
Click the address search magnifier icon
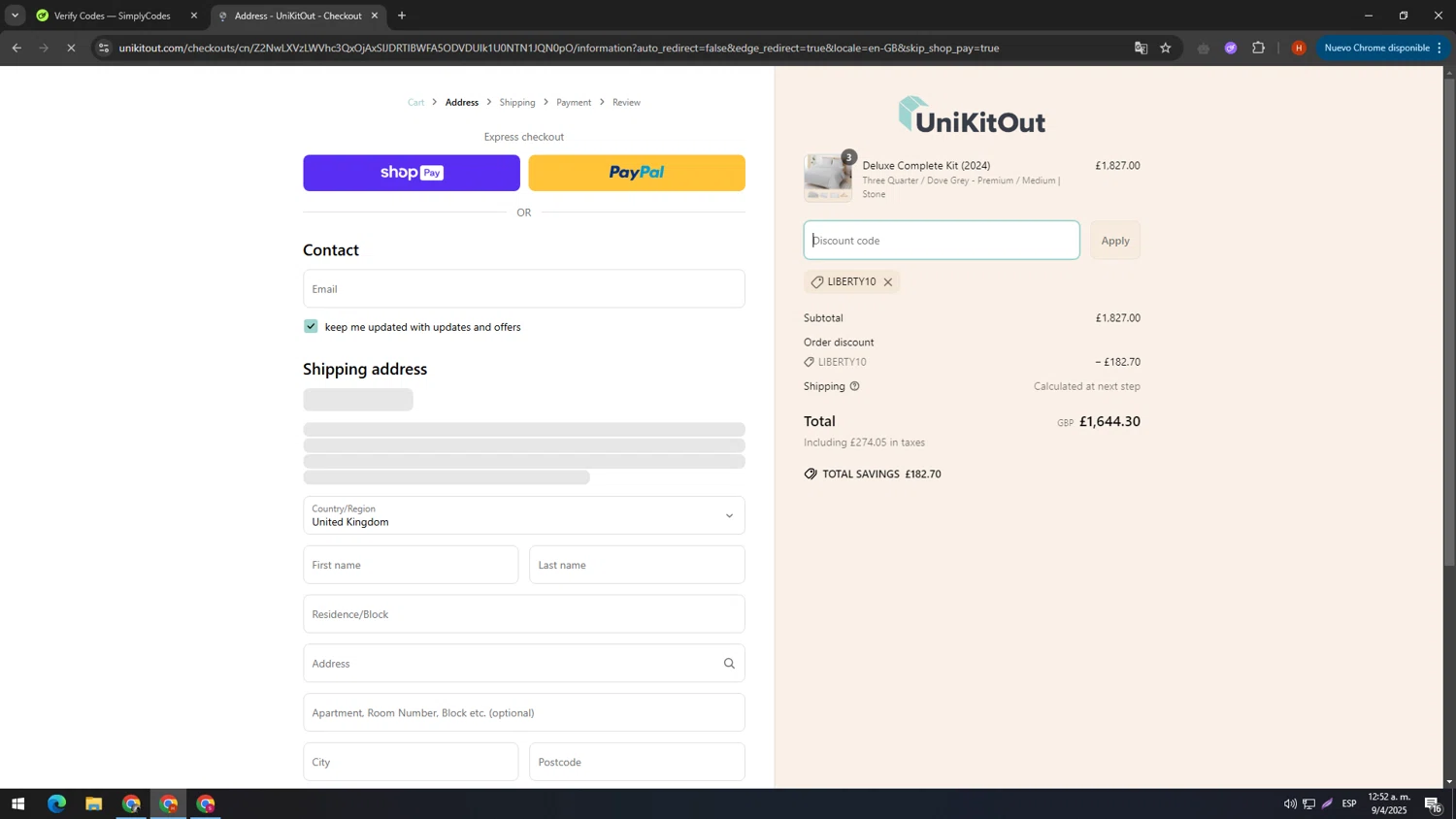[729, 664]
